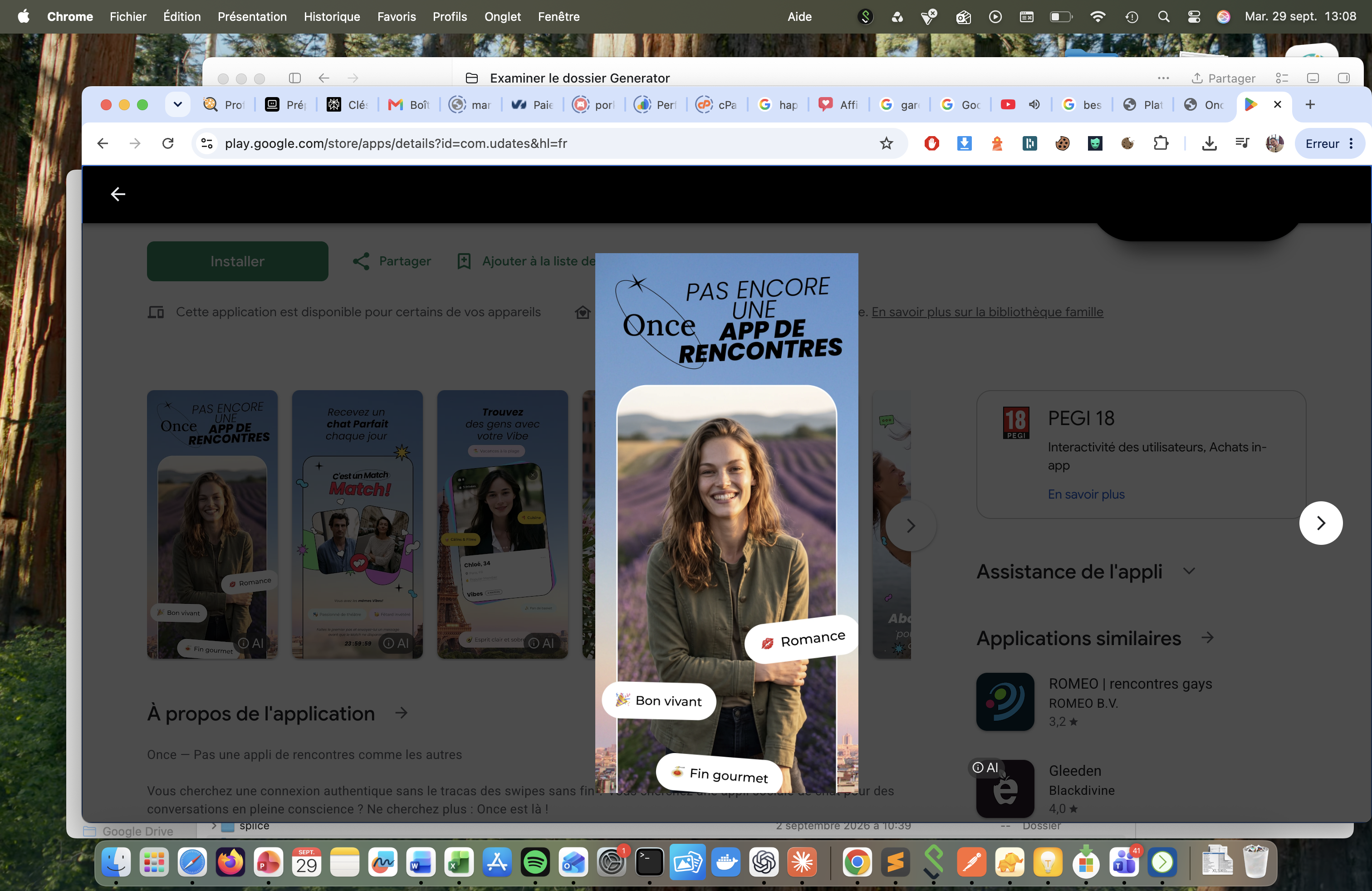Go to the next screenshot with right chevron
This screenshot has width=1372, height=891.
(x=1321, y=523)
